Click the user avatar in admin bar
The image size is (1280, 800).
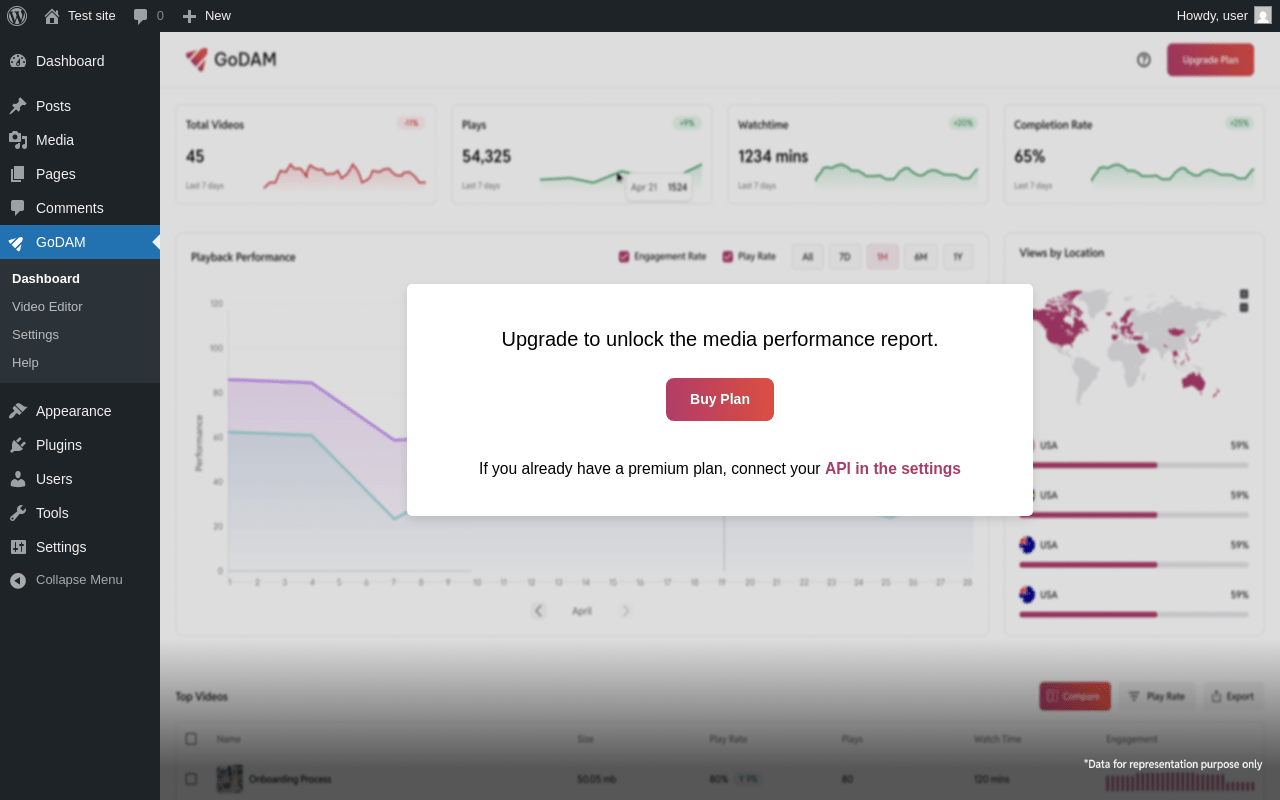(x=1263, y=15)
